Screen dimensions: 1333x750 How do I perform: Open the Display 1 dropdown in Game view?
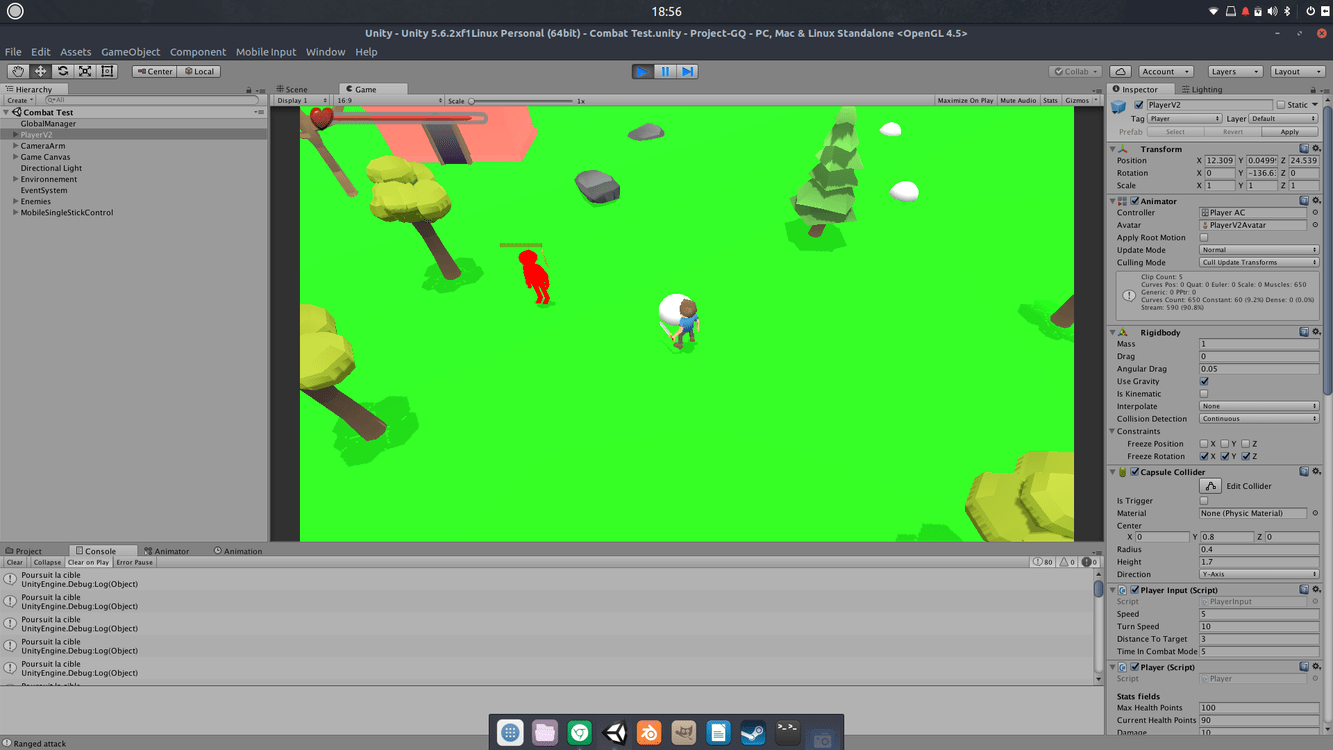tap(302, 101)
